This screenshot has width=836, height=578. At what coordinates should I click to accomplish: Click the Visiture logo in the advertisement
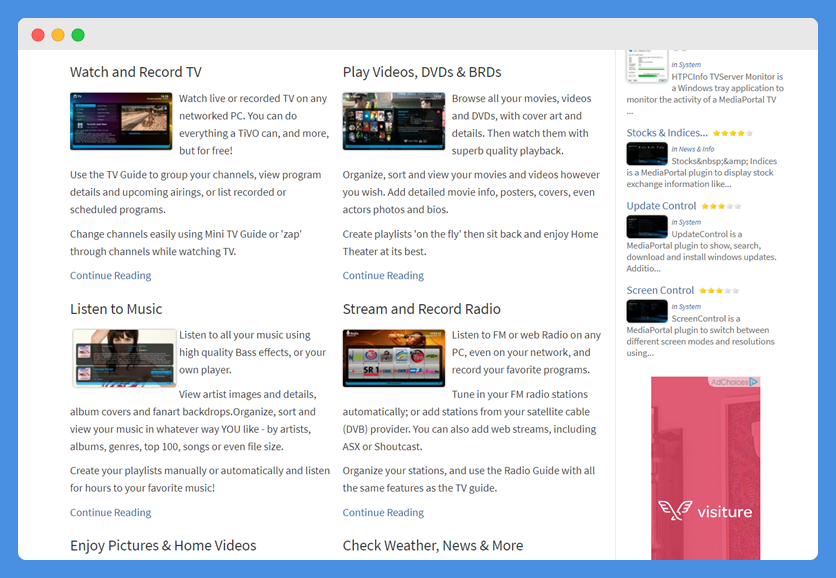point(705,512)
